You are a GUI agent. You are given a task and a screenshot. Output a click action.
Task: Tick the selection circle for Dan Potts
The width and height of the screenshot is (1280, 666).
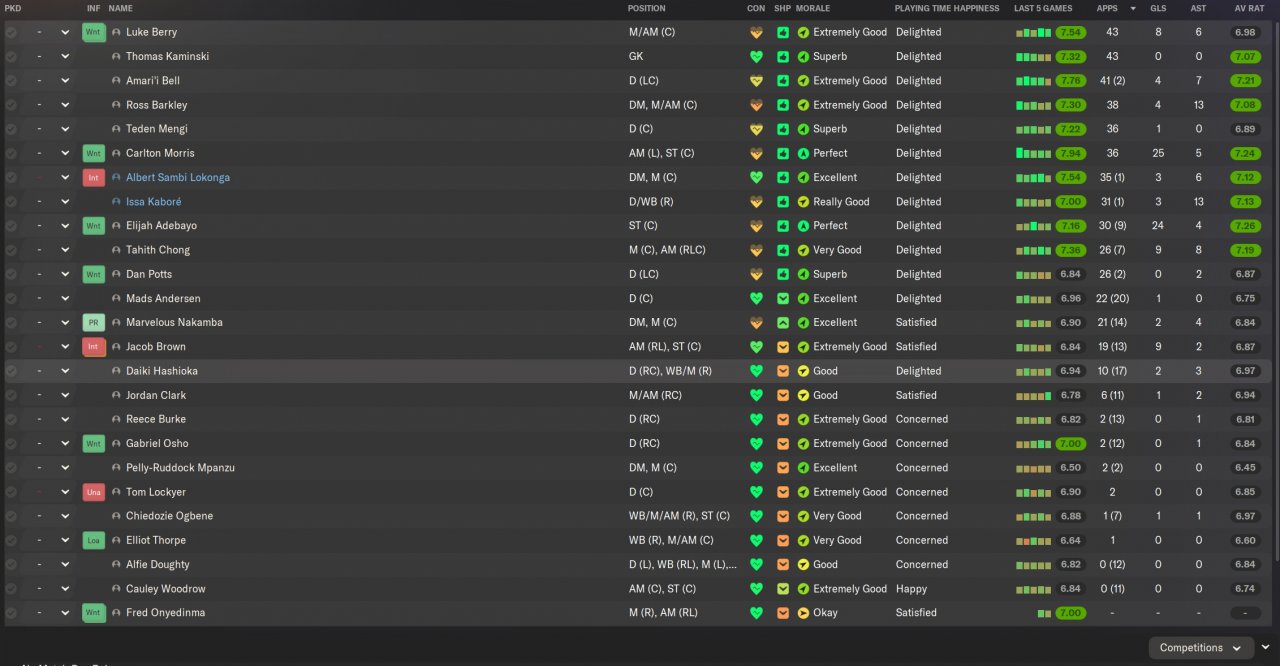coord(11,274)
